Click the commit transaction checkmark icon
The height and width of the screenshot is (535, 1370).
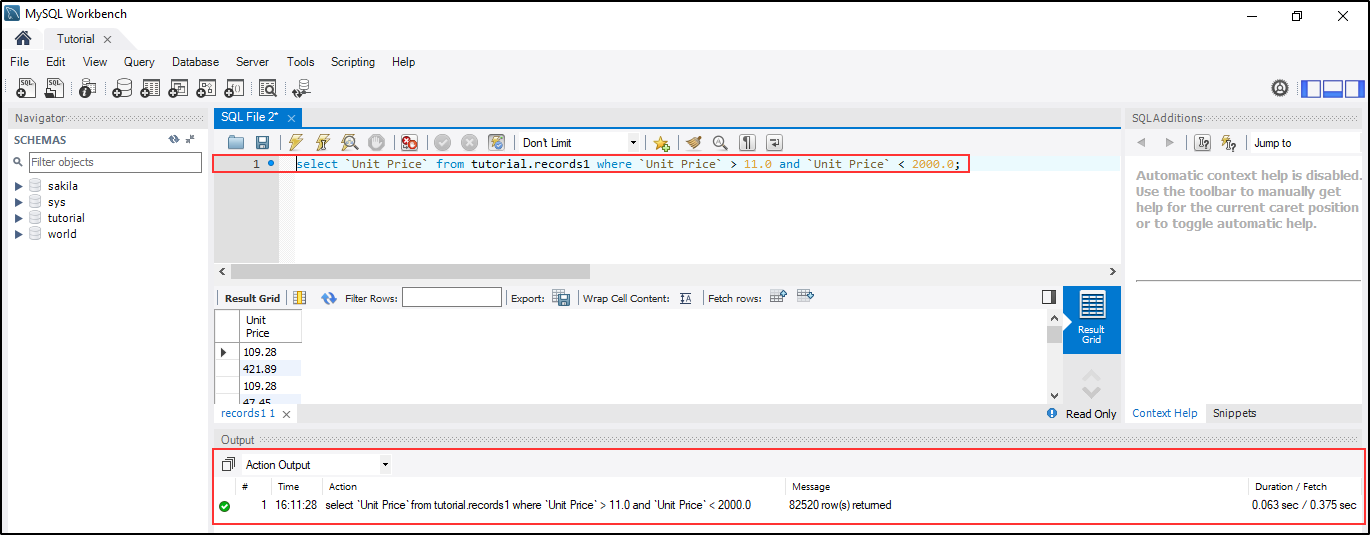coord(442,143)
